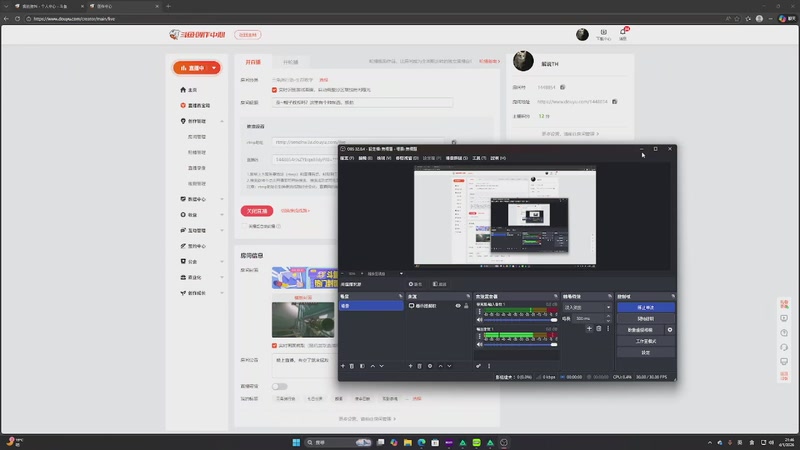Image resolution: width=800 pixels, height=450 pixels.
Task: Pop out the Scenes dock panel
Action: [x=401, y=296]
